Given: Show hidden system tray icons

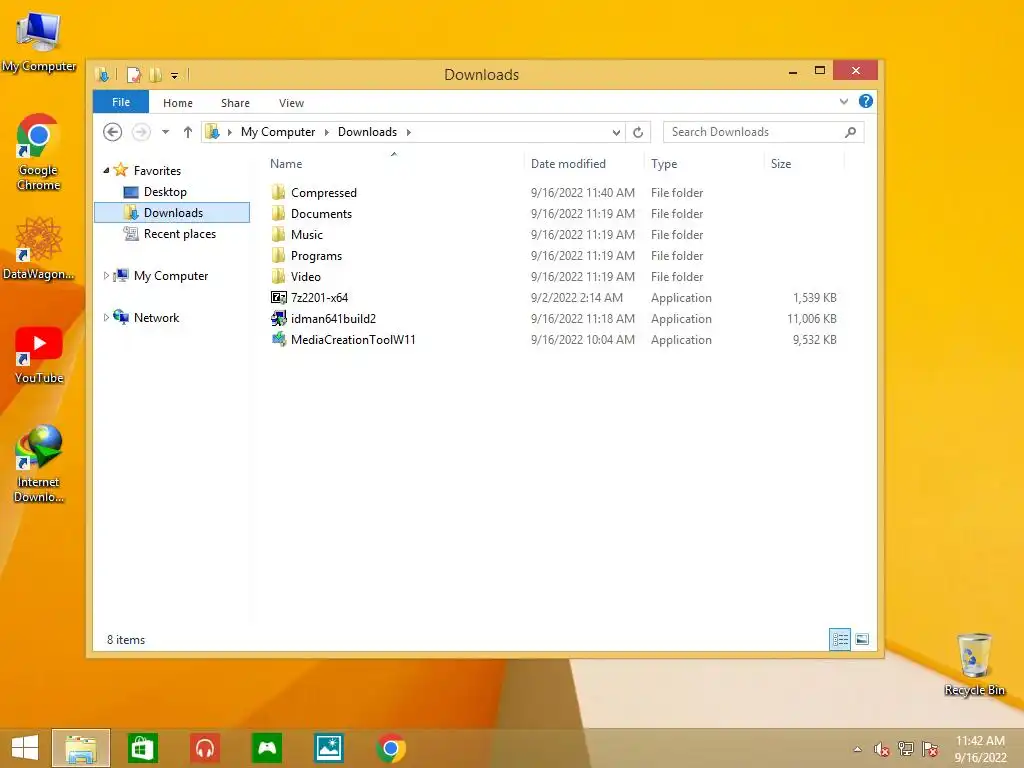Looking at the screenshot, I should [857, 749].
